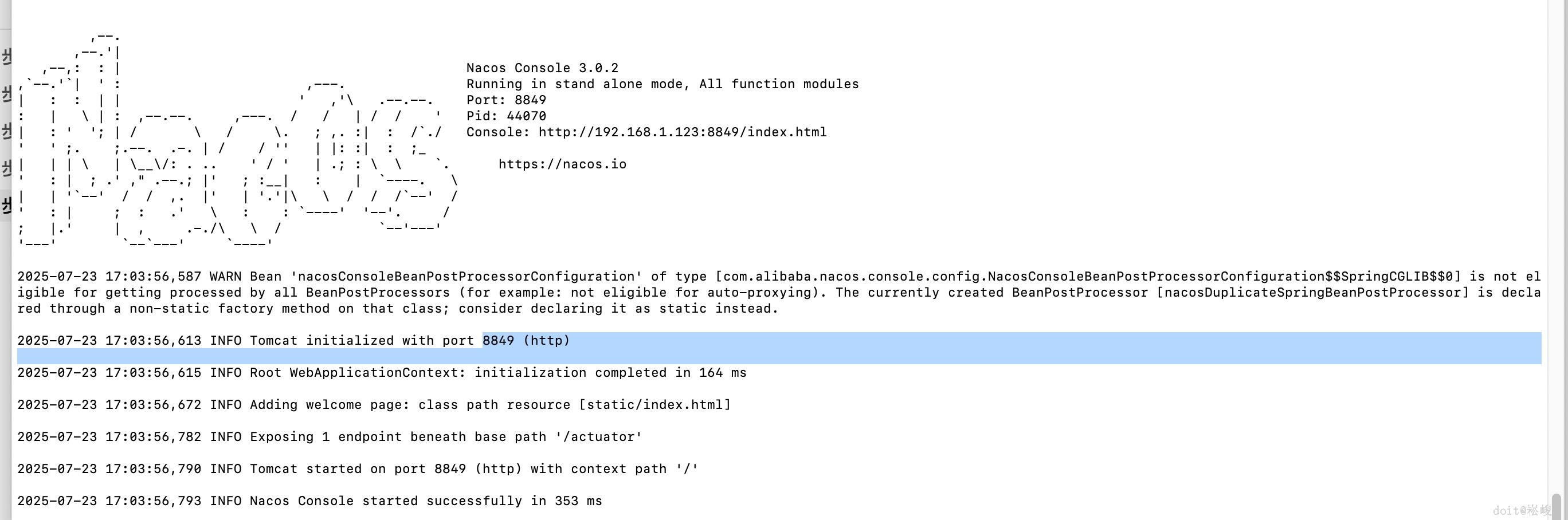
Task: Click the 'Port: 8849' banner line
Action: point(506,100)
